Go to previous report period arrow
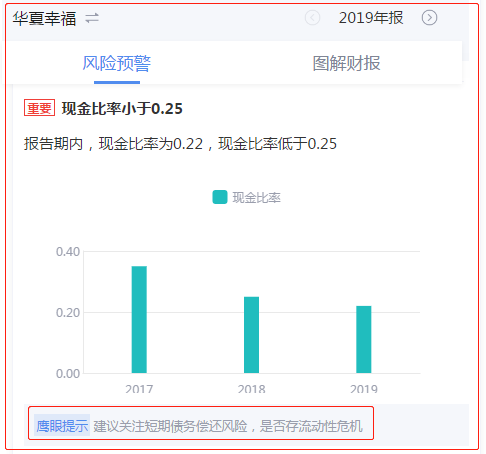 312,18
